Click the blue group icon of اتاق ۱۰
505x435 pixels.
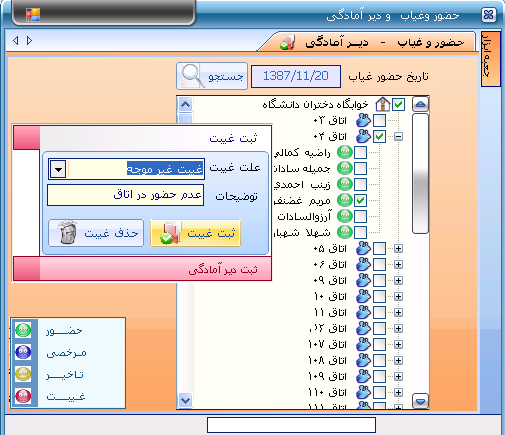click(363, 296)
